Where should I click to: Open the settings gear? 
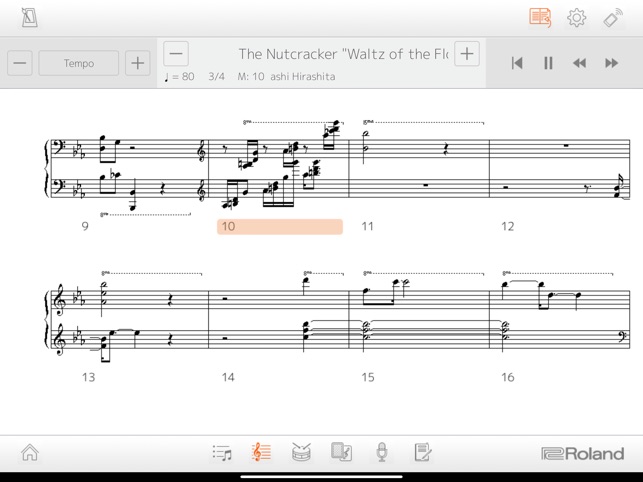[576, 18]
